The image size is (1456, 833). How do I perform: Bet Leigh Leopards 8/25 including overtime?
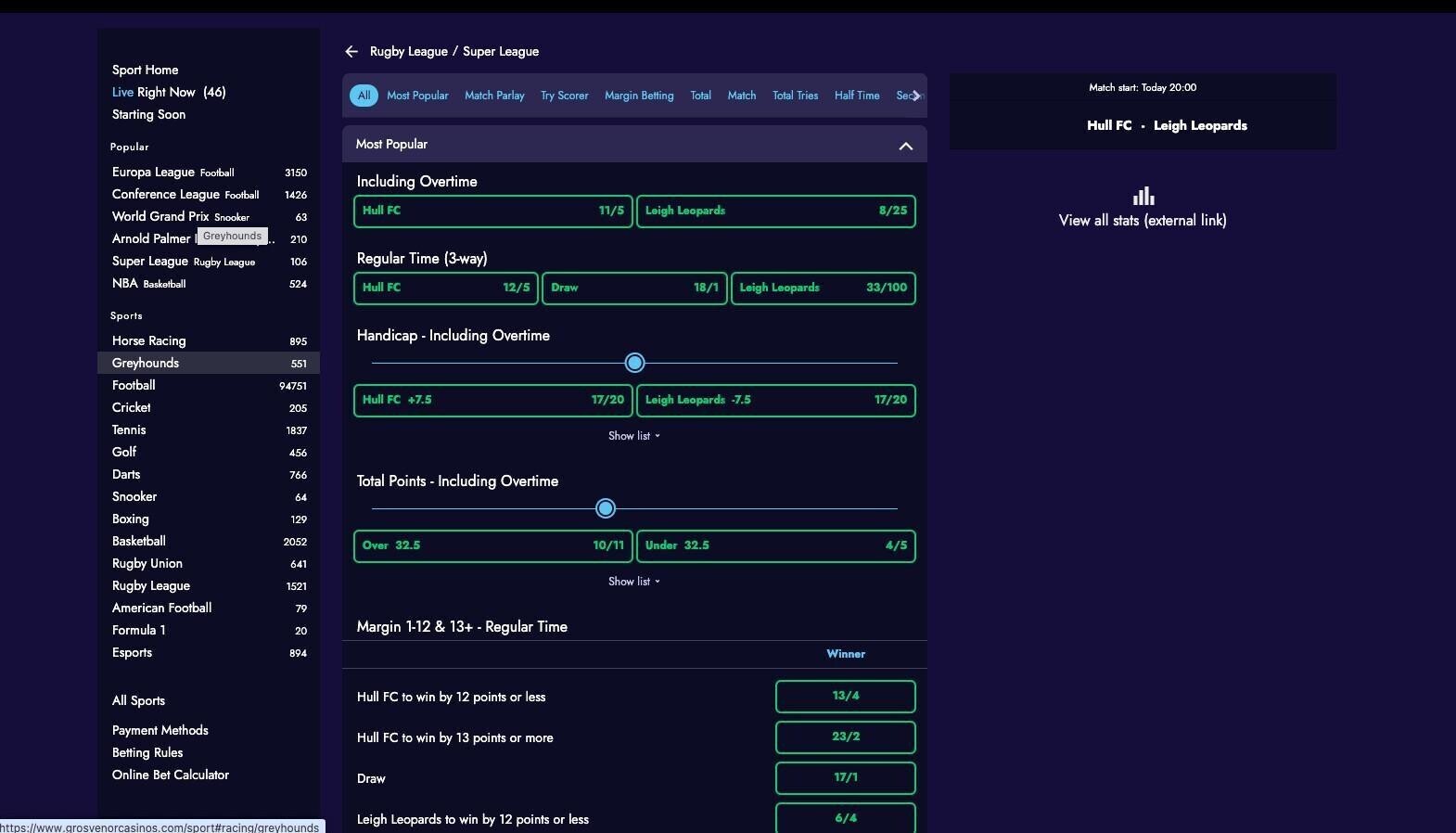point(776,211)
